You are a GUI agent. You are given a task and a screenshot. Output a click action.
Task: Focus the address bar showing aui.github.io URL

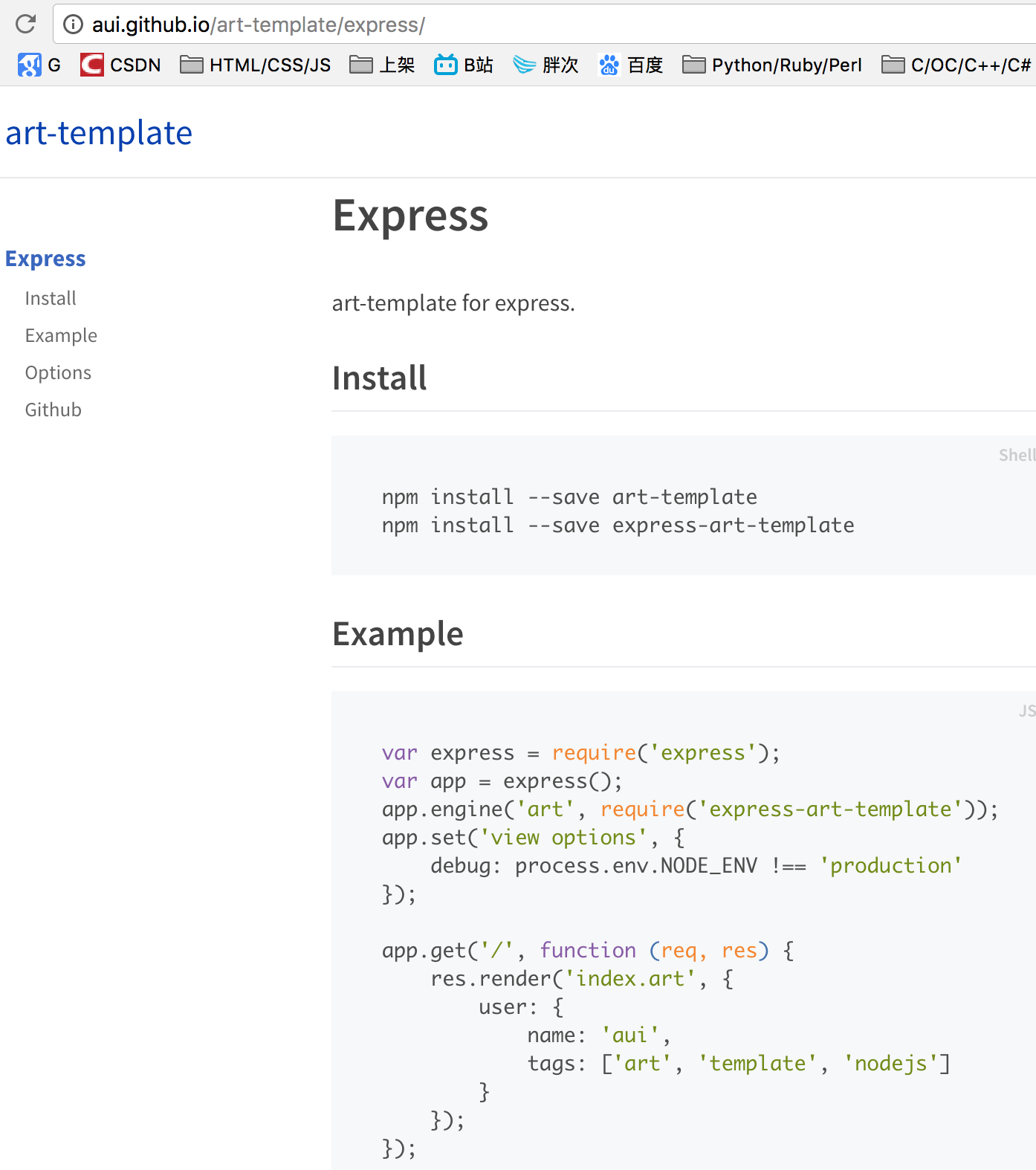click(x=544, y=25)
